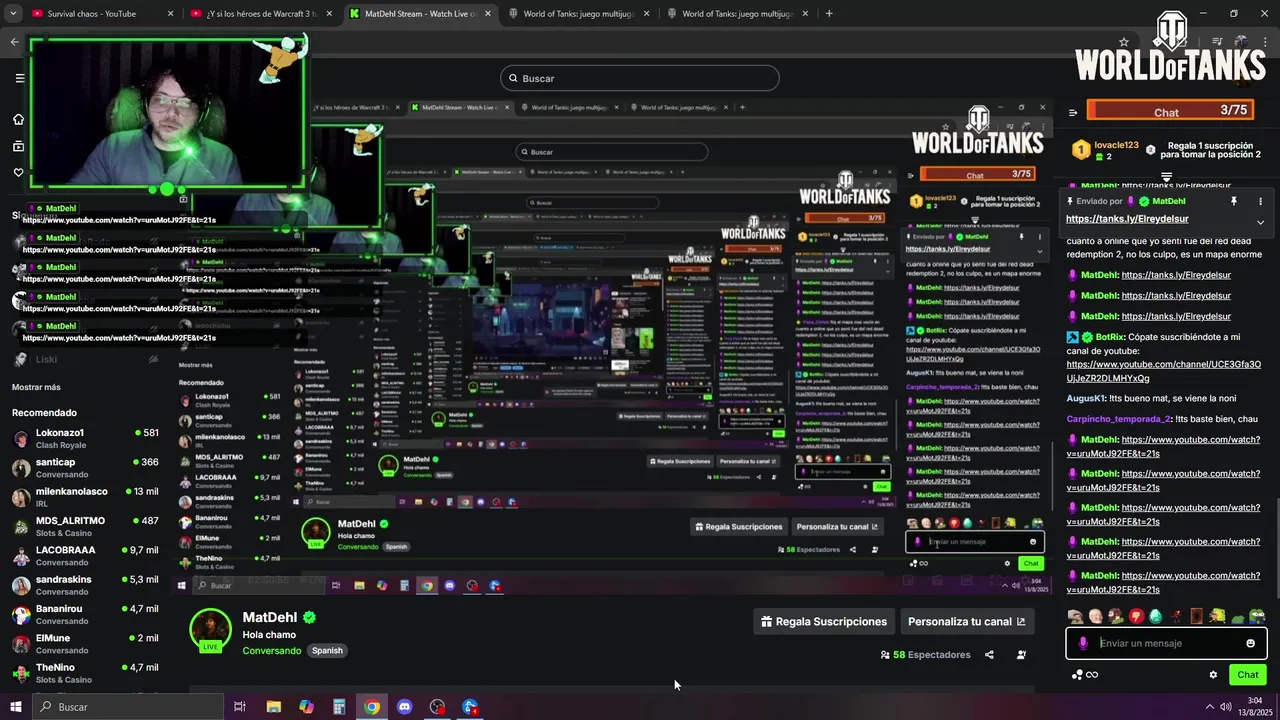
Task: Send the message with the green Chat button
Action: pyautogui.click(x=1247, y=675)
